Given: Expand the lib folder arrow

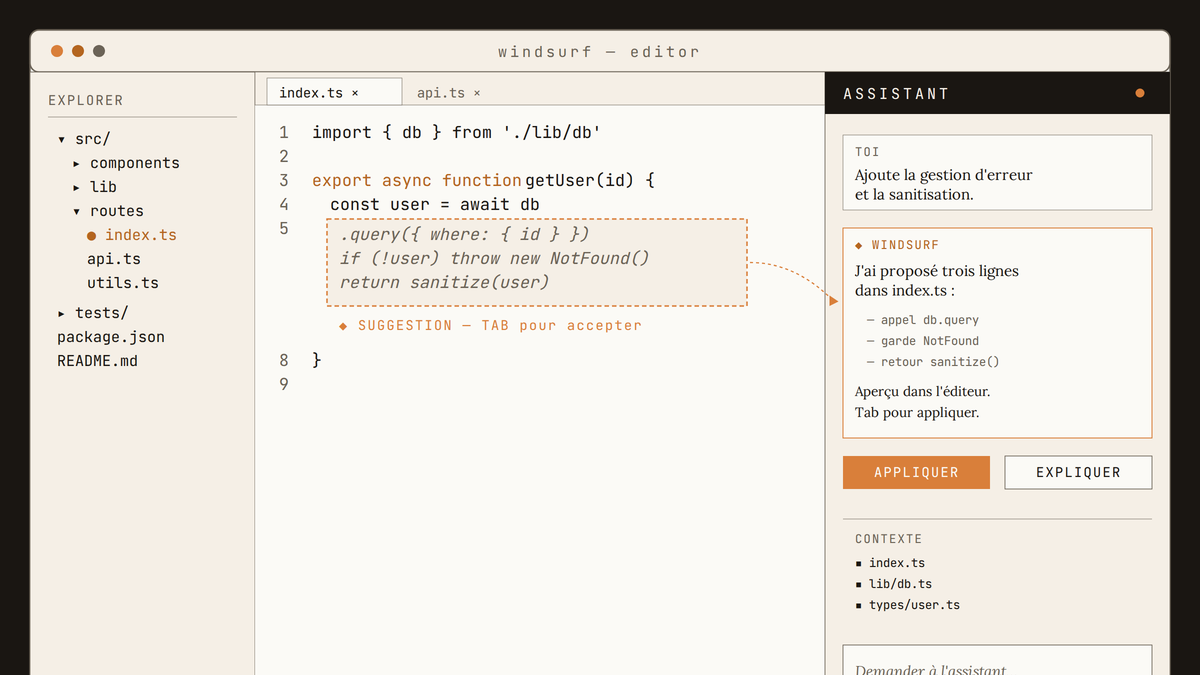Looking at the screenshot, I should click(x=77, y=187).
